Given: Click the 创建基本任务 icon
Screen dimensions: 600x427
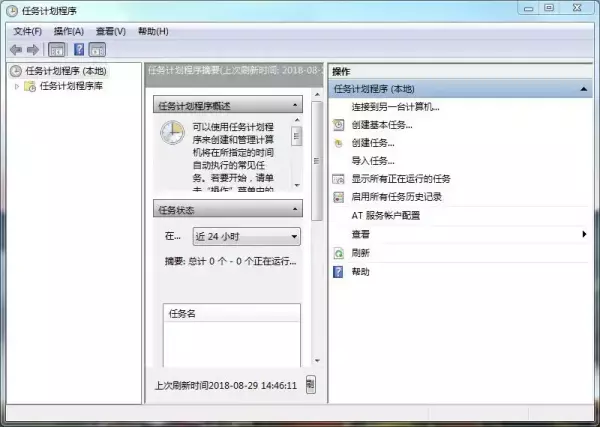Looking at the screenshot, I should point(338,125).
